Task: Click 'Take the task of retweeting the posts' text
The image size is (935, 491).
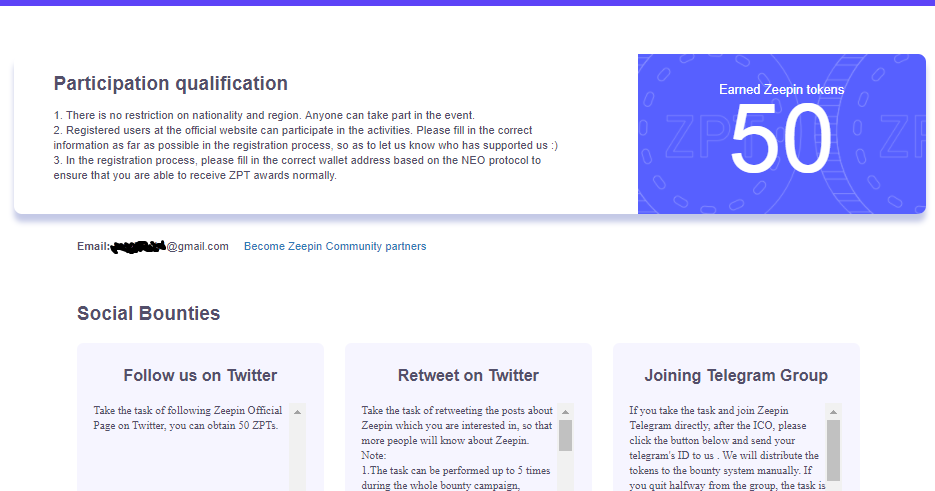Action: click(x=457, y=410)
